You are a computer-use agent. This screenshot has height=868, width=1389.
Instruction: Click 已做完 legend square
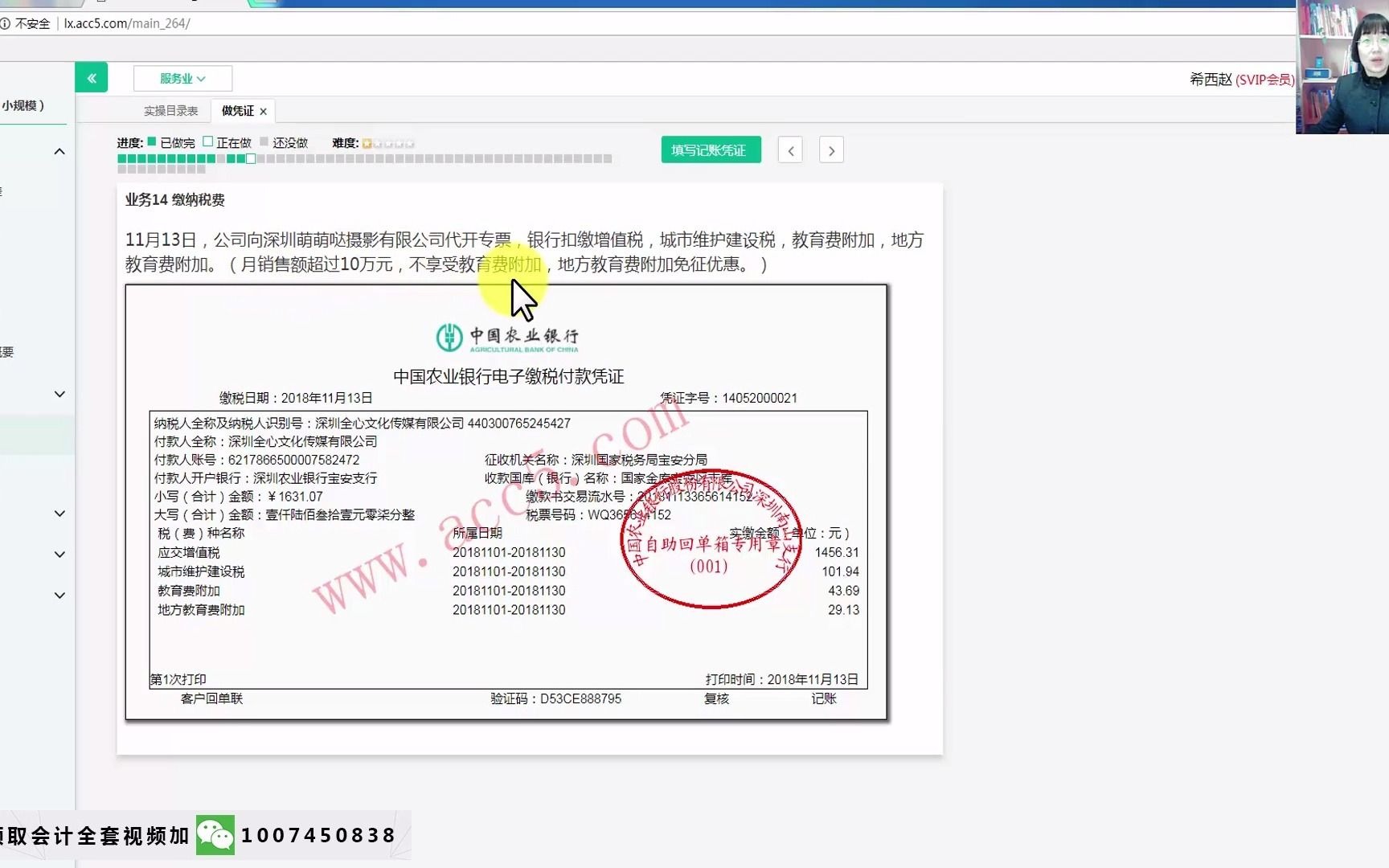[151, 141]
